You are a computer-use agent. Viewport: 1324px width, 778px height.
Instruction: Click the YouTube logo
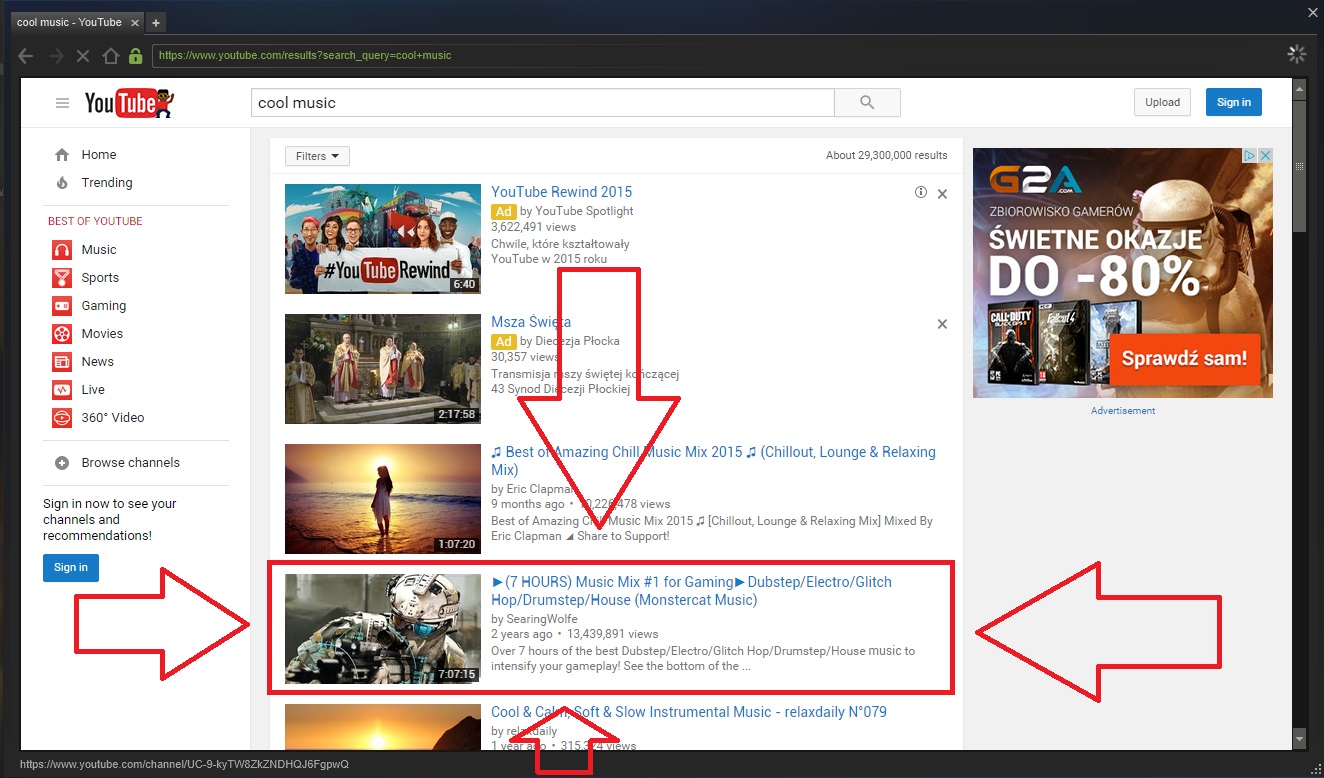click(129, 102)
